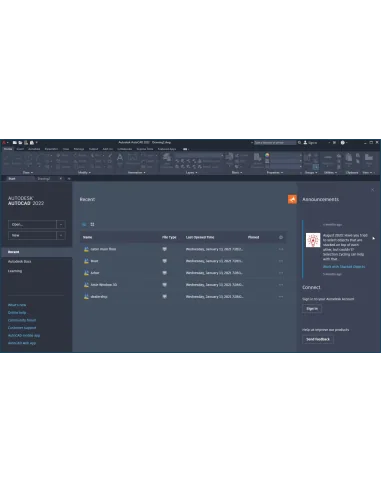Go to next announcement arrow
The height and width of the screenshot is (492, 381).
pyautogui.click(x=373, y=238)
